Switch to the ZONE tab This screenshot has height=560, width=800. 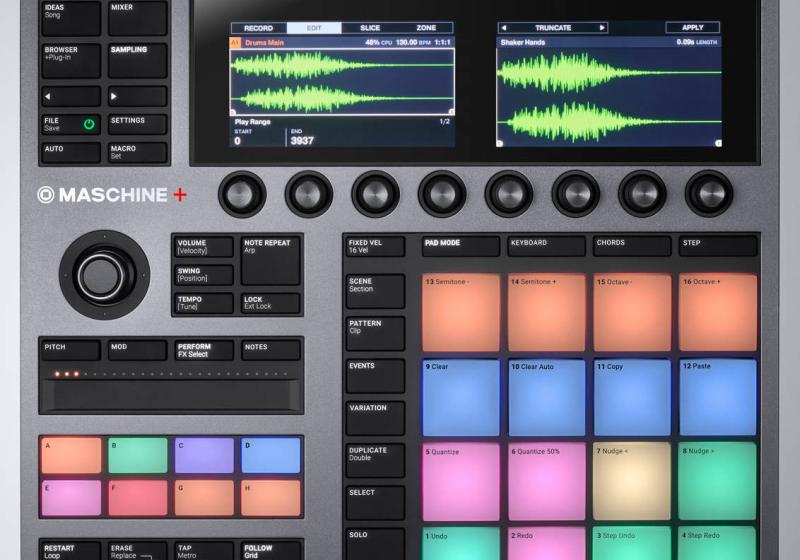(x=426, y=28)
